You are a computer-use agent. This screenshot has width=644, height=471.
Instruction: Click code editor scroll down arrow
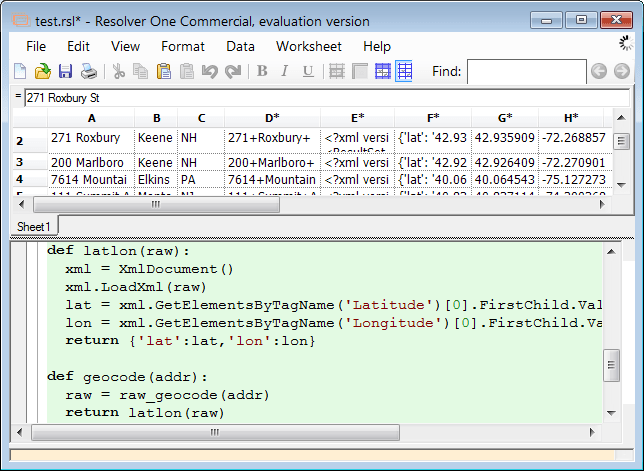(611, 413)
